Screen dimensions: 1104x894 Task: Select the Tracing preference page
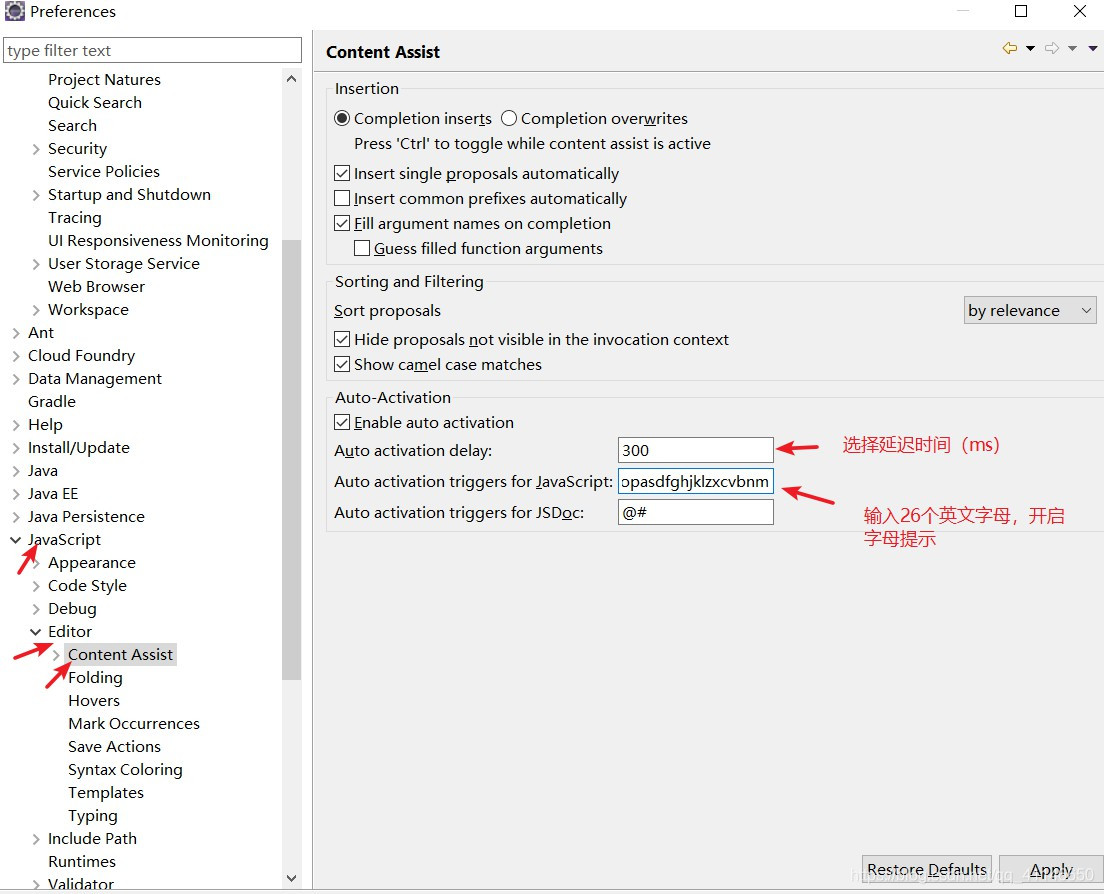click(75, 218)
